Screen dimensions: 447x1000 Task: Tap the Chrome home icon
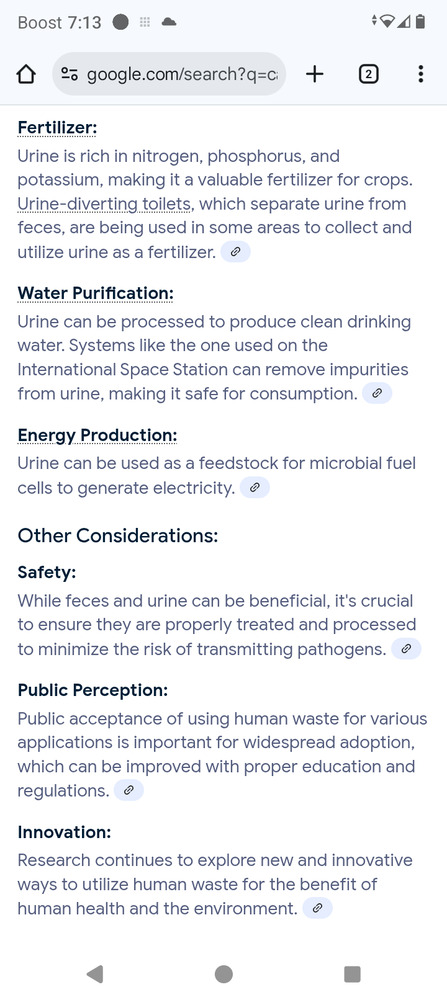point(25,75)
